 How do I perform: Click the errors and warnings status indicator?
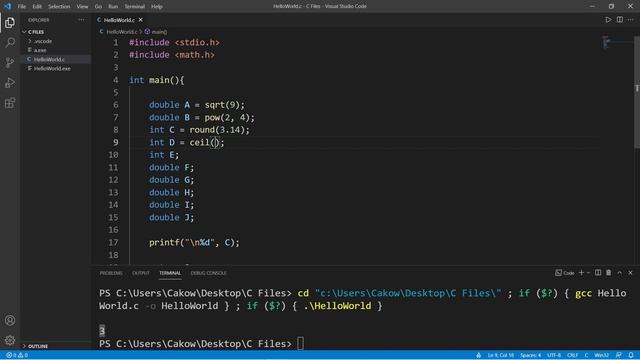[17, 355]
